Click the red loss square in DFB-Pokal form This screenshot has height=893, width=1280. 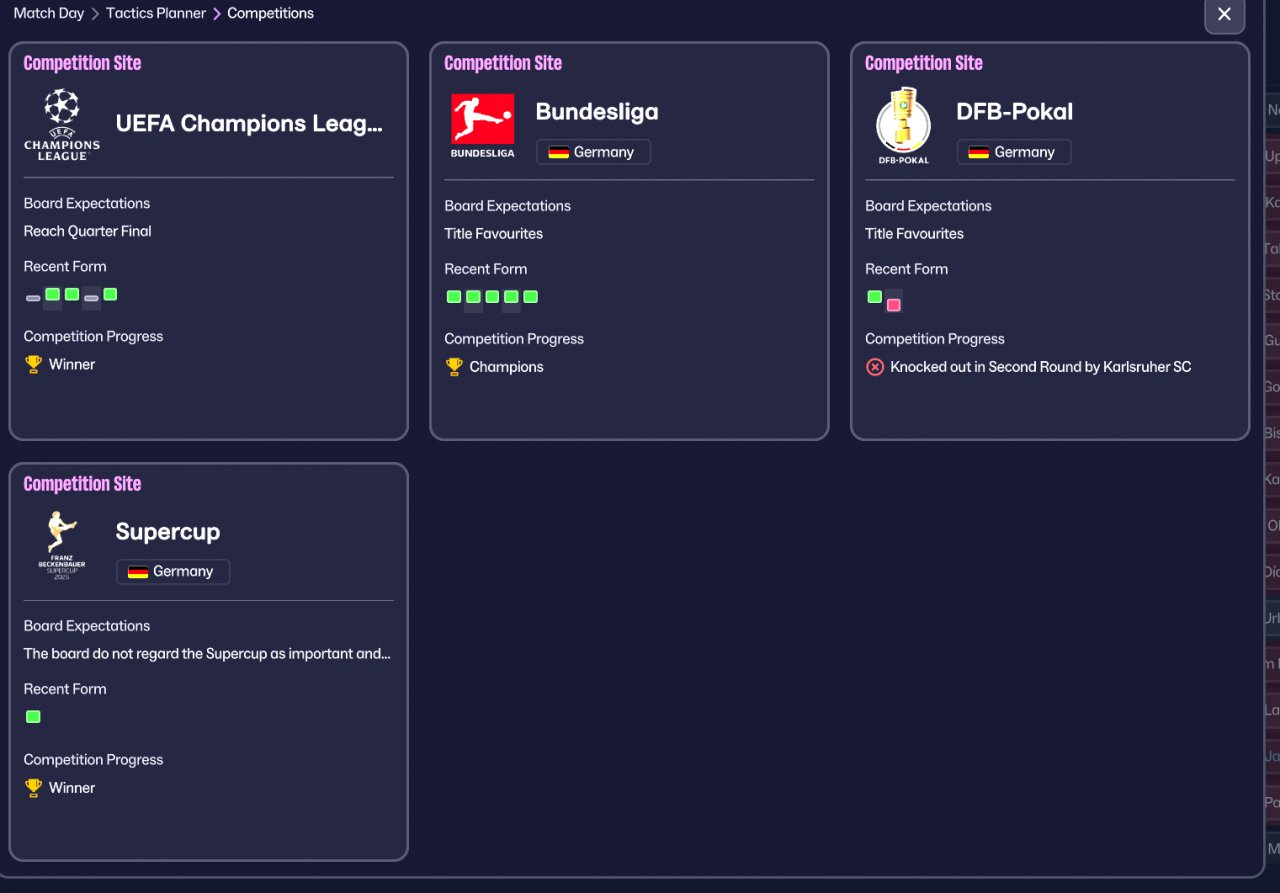[893, 304]
